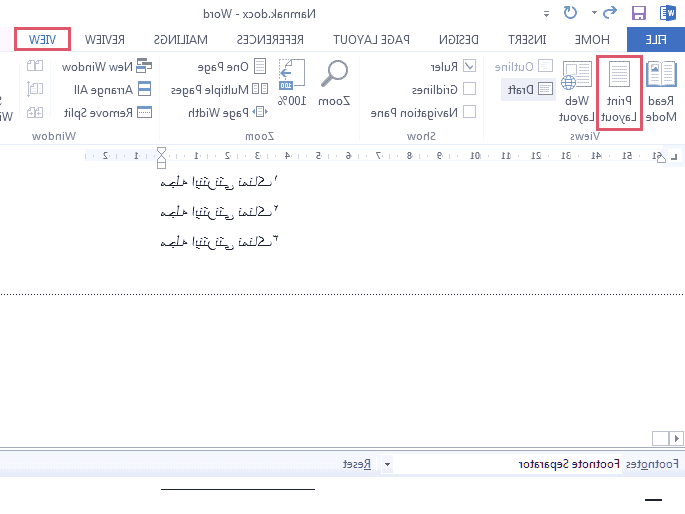Expand the Footnote Separator dropdown
Viewport: 685px width, 514px height.
[388, 464]
